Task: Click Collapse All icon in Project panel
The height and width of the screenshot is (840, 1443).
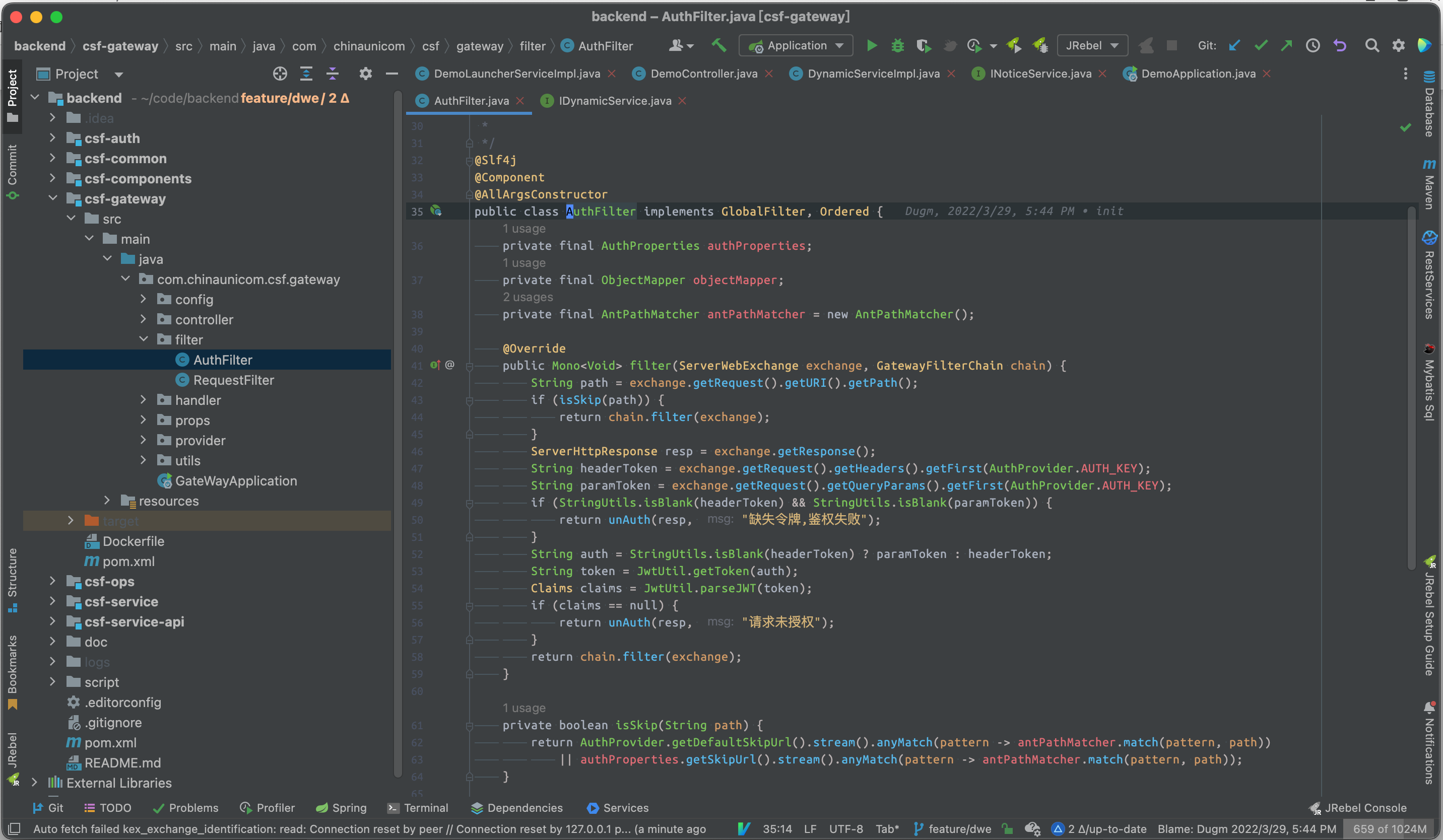Action: (x=333, y=74)
